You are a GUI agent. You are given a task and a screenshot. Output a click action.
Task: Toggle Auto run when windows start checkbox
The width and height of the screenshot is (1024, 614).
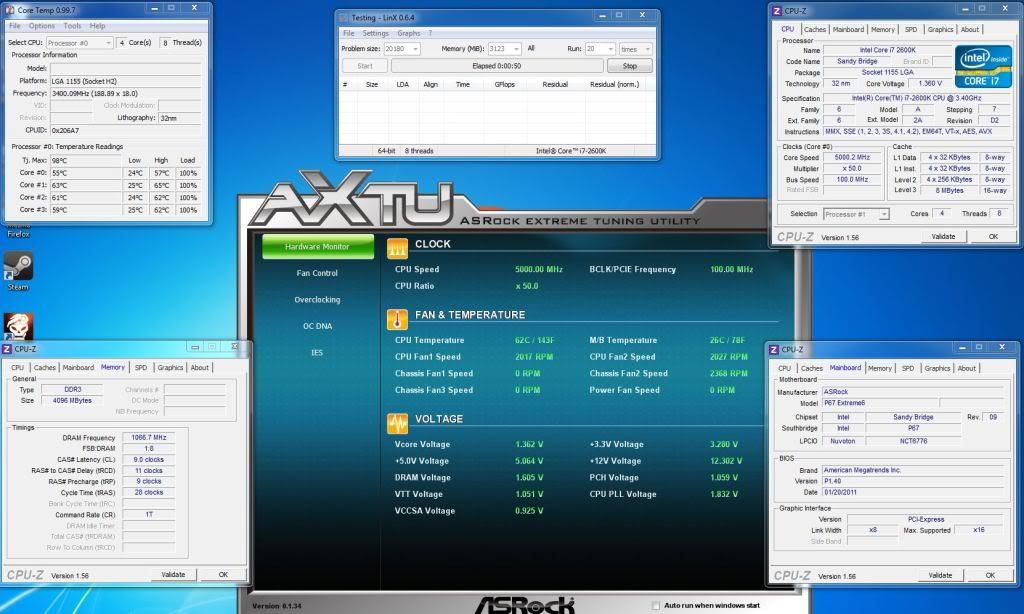[x=656, y=606]
